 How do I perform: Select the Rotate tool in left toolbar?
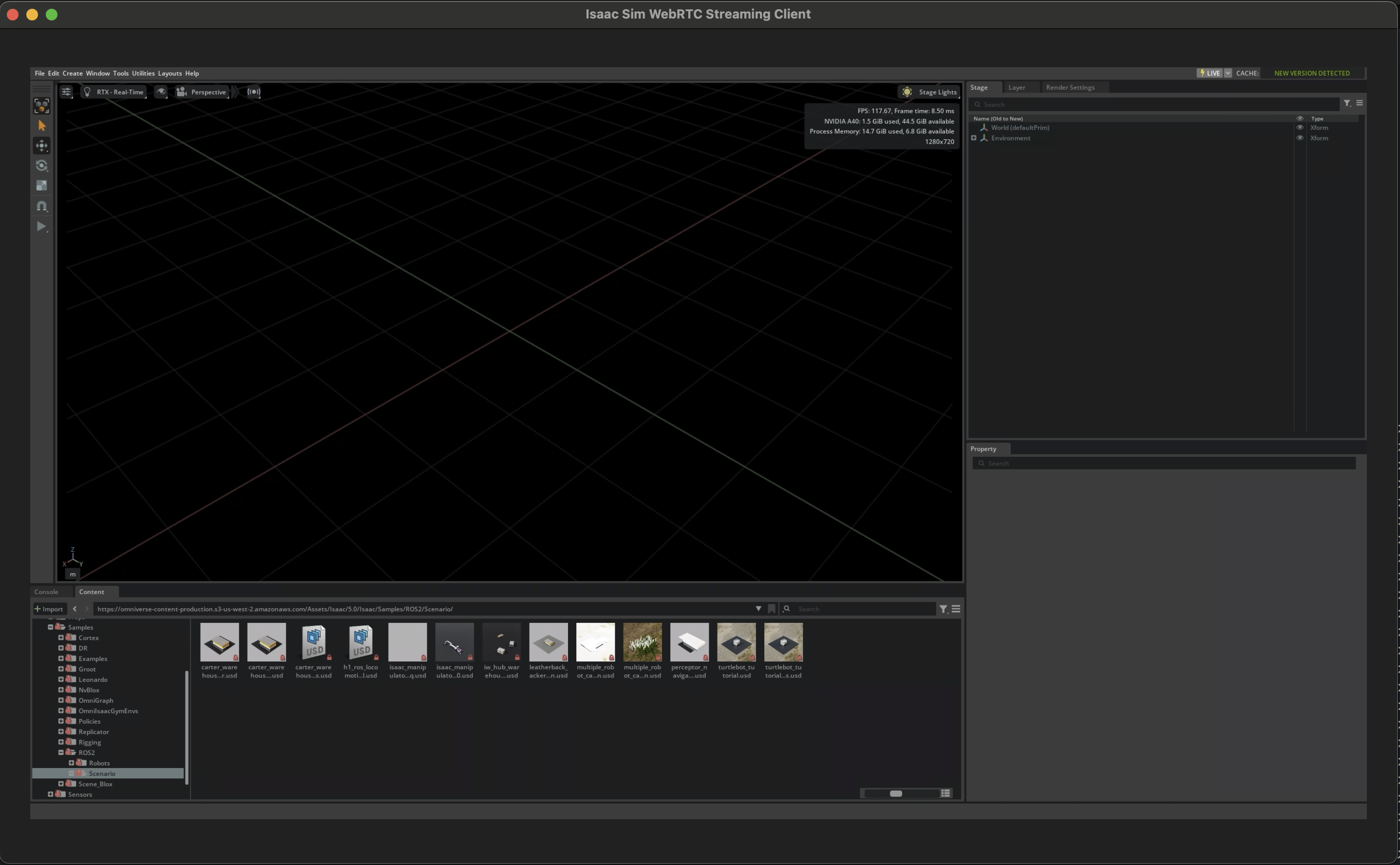tap(42, 165)
